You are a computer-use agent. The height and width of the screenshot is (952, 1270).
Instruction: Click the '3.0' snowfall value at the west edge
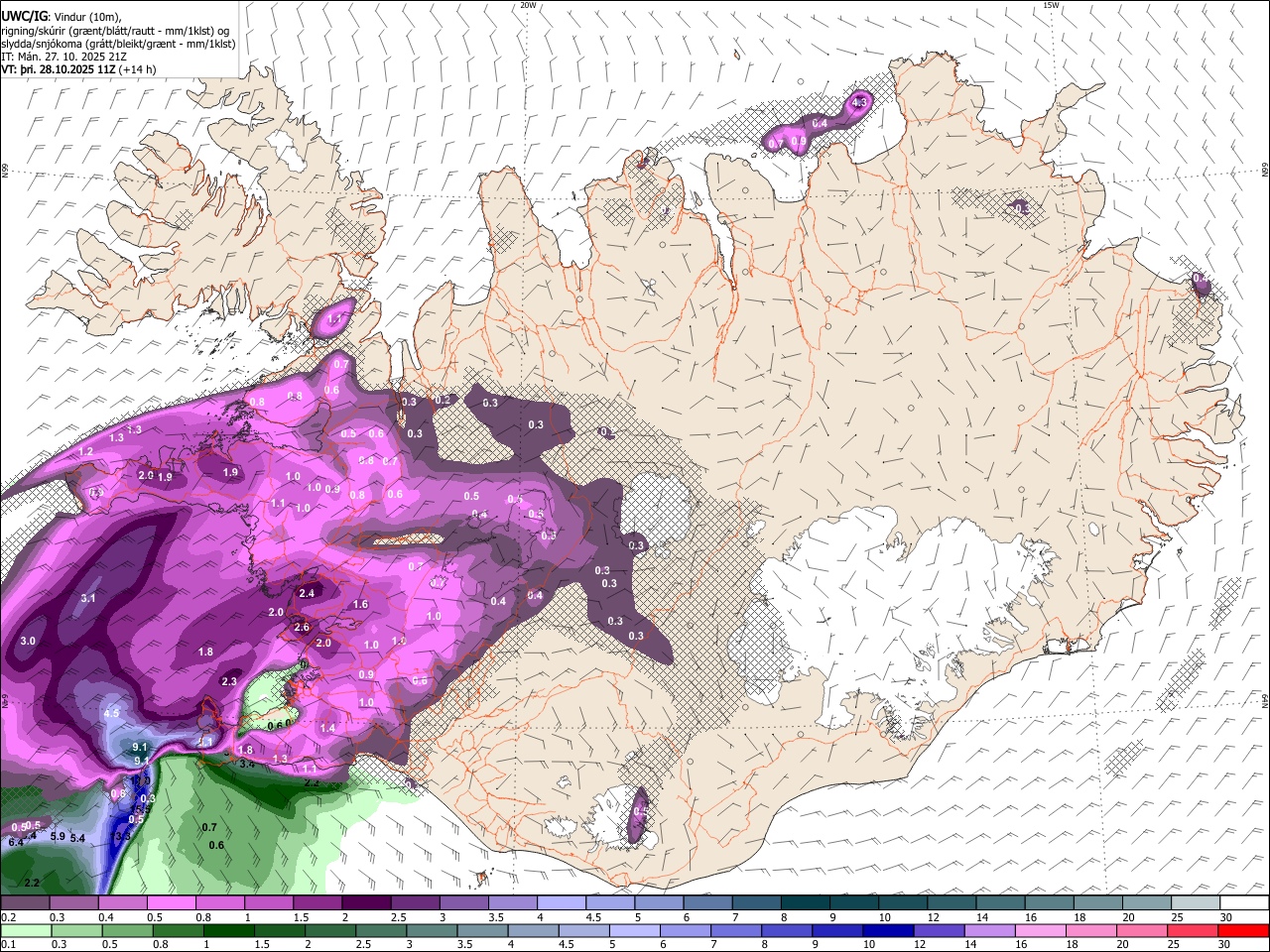coord(28,642)
